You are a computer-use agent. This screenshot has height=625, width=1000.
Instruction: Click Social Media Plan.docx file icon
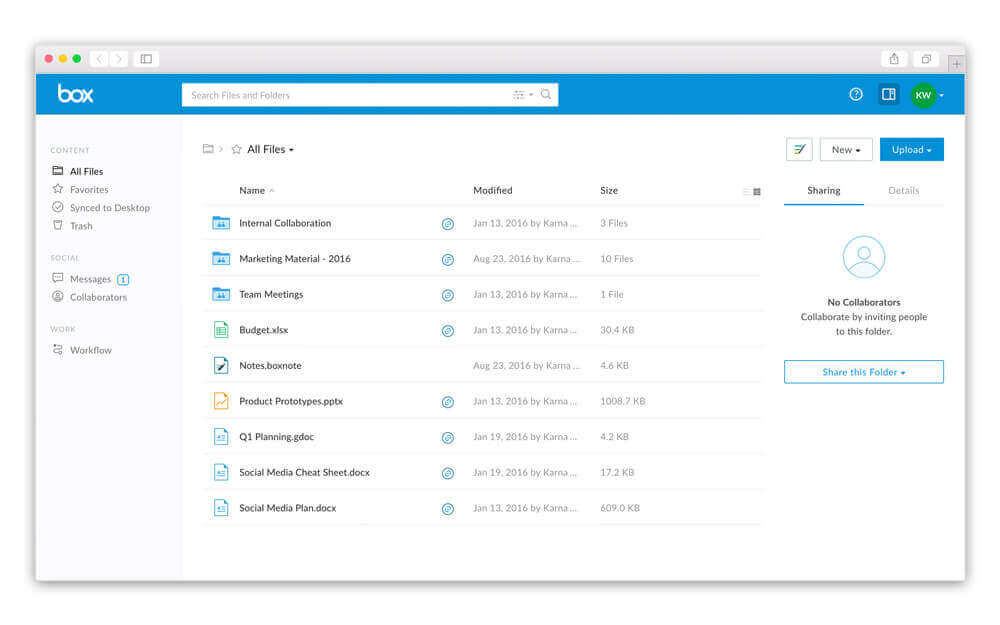221,508
